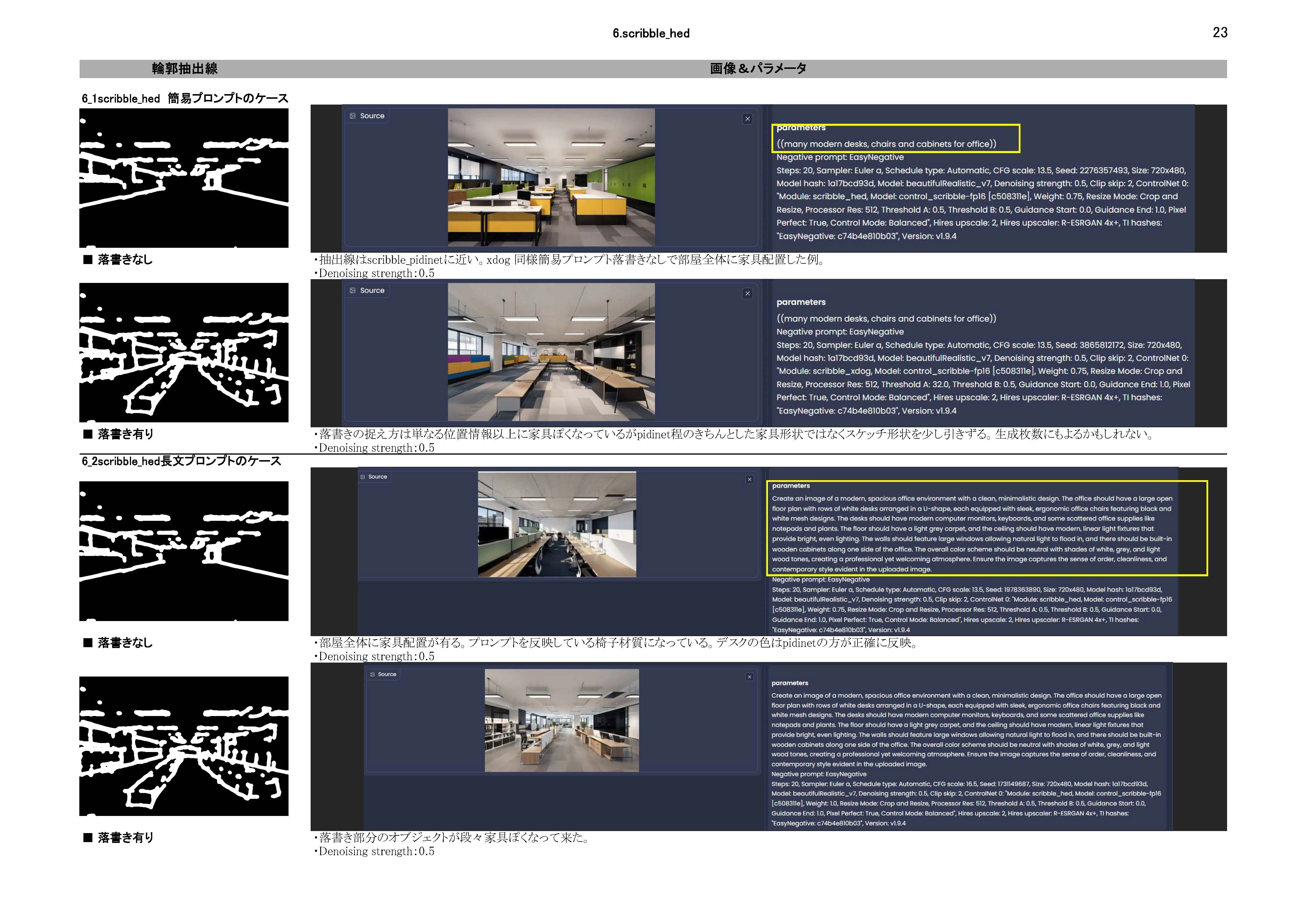This screenshot has width=1307, height=924.
Task: Click the 6.scribble_hed page title
Action: (651, 34)
